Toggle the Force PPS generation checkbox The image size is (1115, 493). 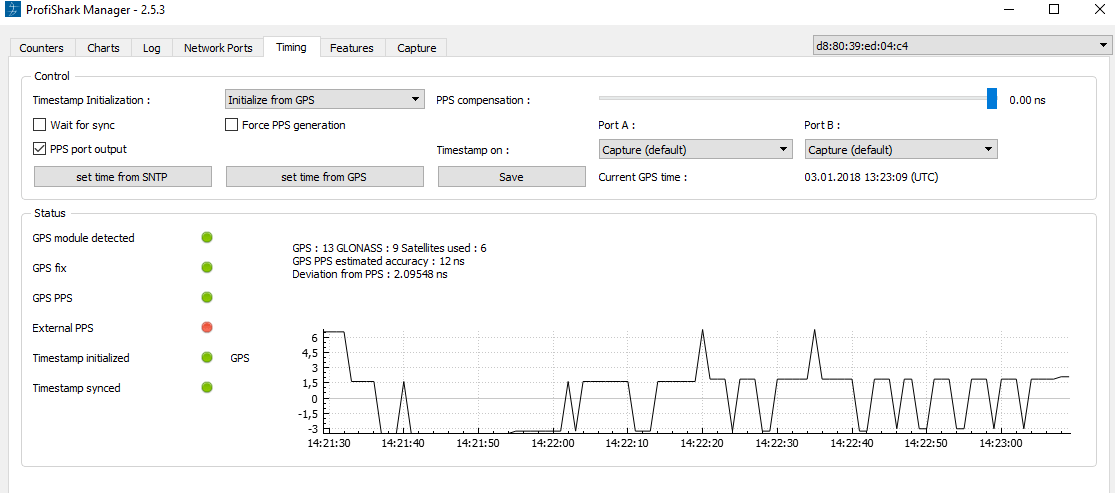point(232,126)
